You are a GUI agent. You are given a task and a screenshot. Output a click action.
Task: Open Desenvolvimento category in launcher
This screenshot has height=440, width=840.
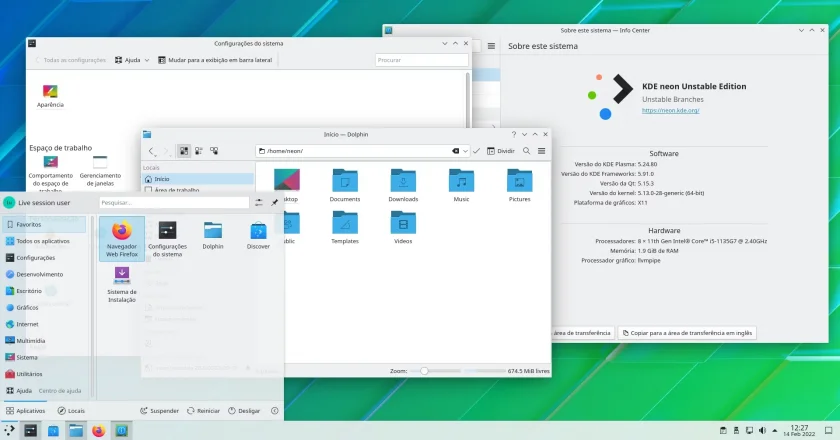44,274
